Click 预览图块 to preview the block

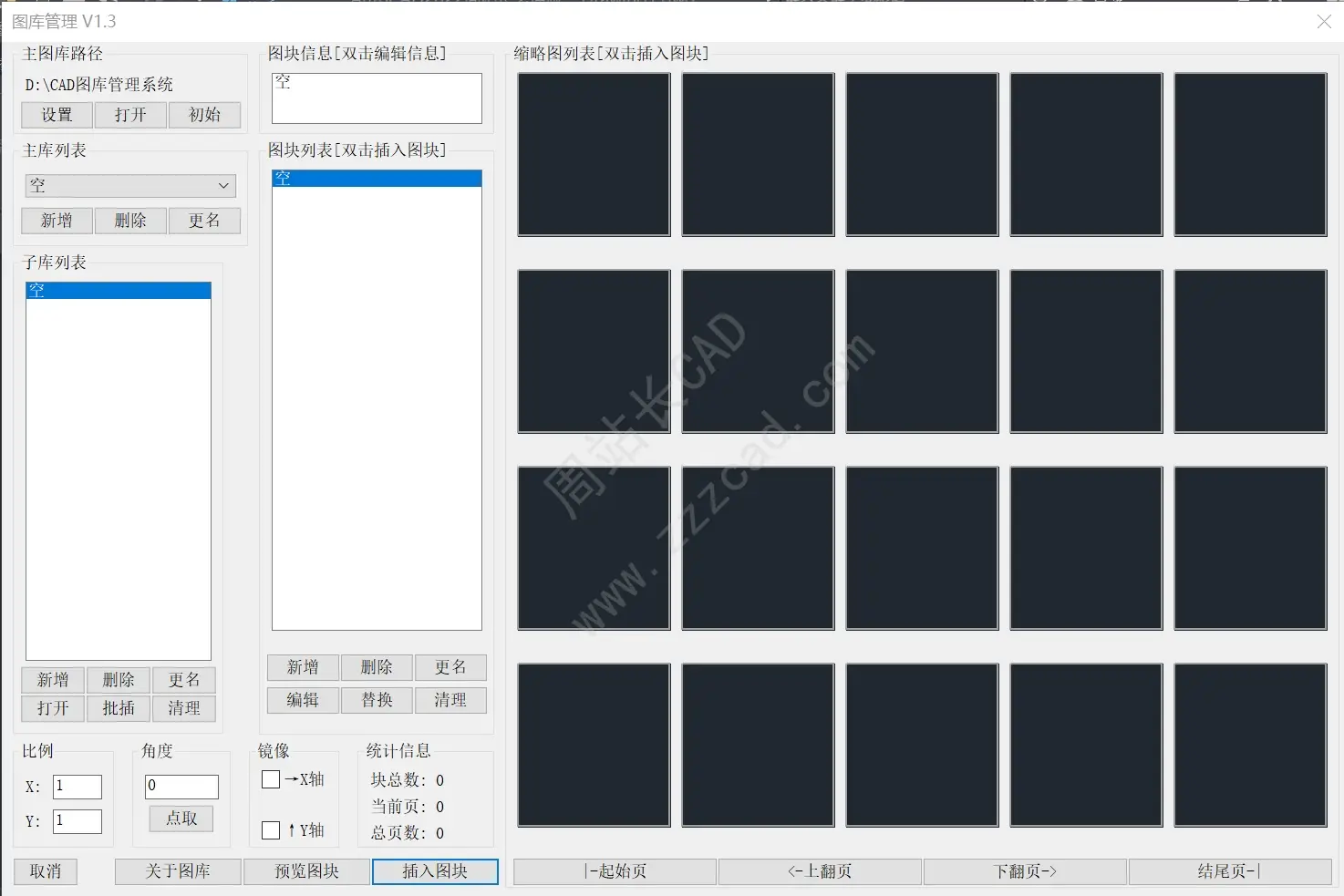[306, 871]
